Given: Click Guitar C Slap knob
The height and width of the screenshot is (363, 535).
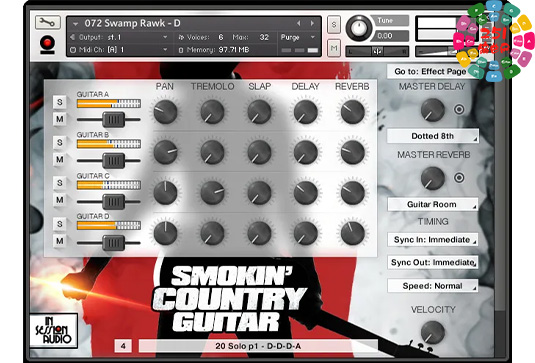Looking at the screenshot, I should (x=259, y=193).
